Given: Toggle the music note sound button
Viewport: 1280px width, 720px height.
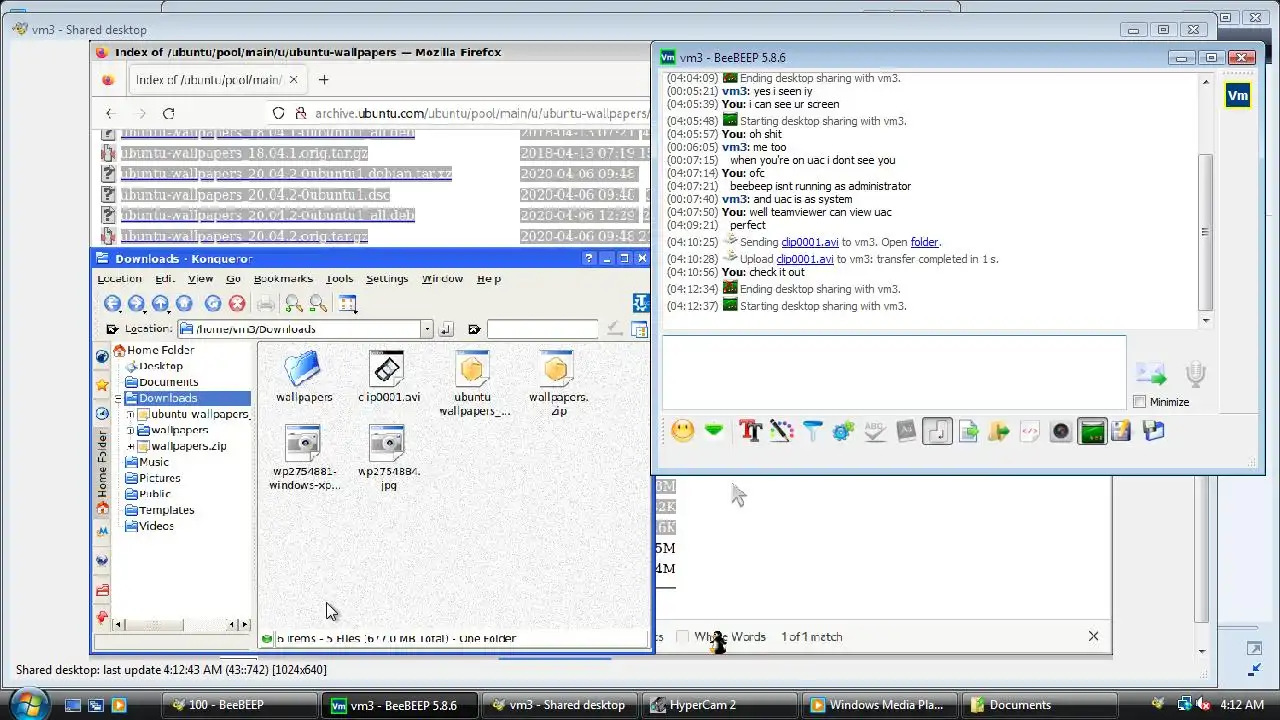Looking at the screenshot, I should pos(937,431).
